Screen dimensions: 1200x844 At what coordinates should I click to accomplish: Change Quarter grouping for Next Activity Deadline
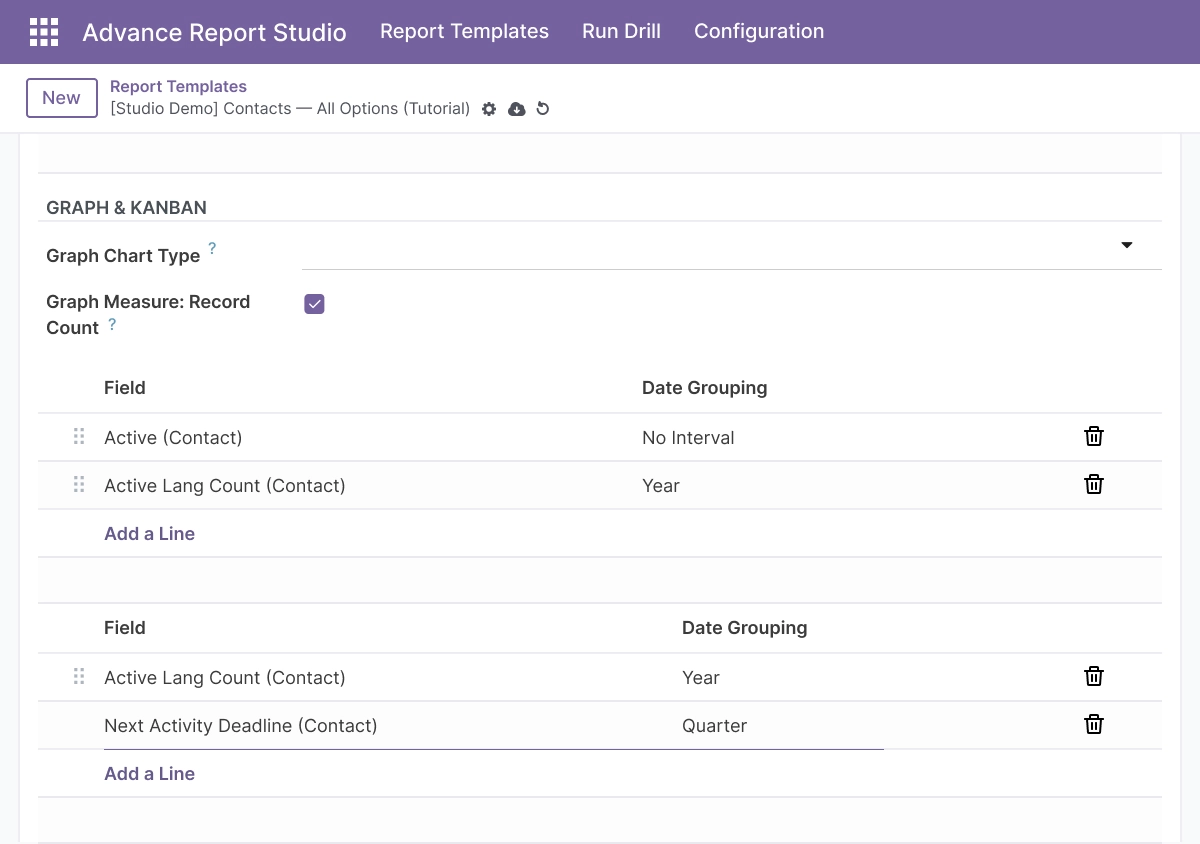click(714, 726)
